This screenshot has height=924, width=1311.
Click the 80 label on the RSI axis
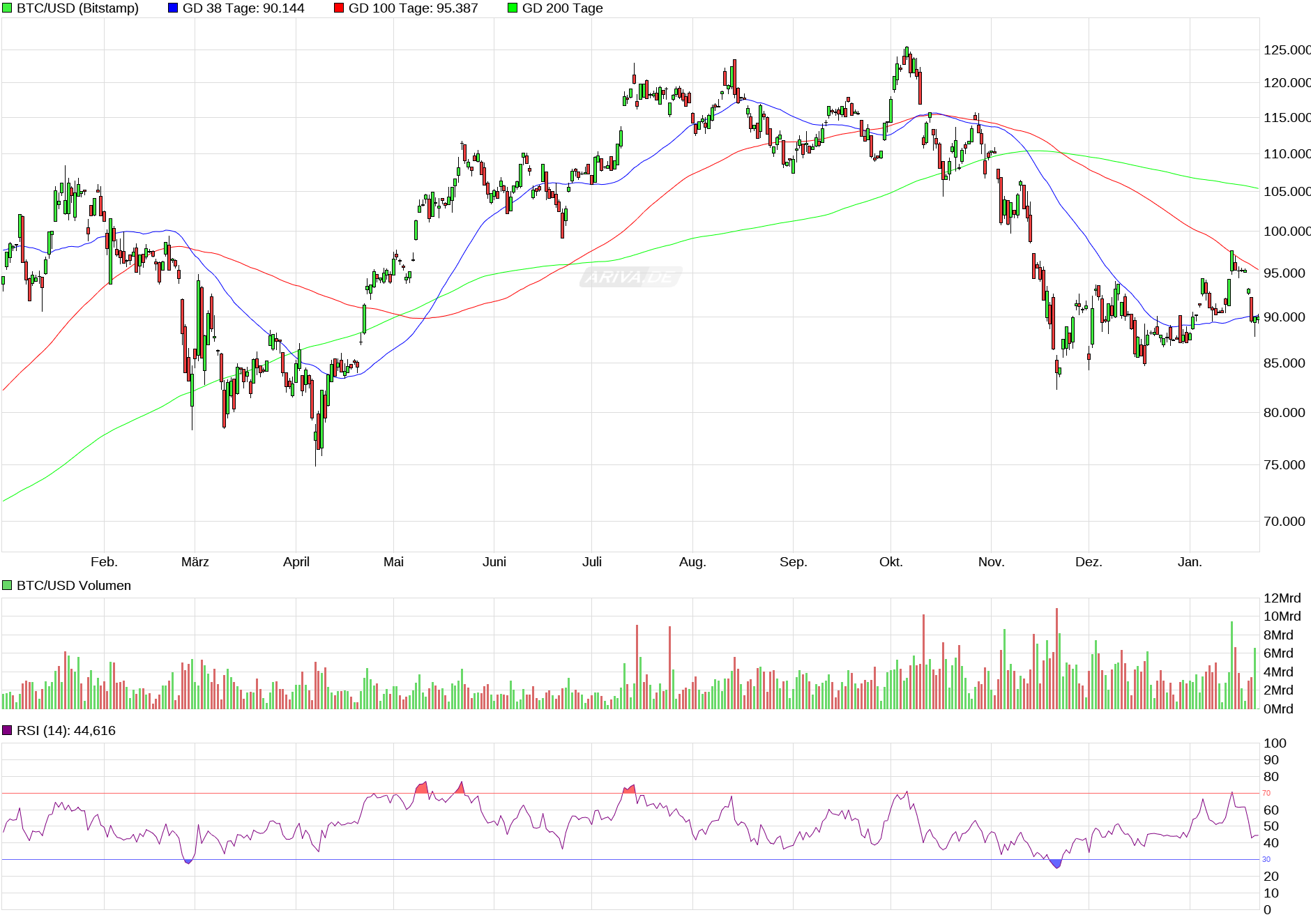click(x=1271, y=777)
